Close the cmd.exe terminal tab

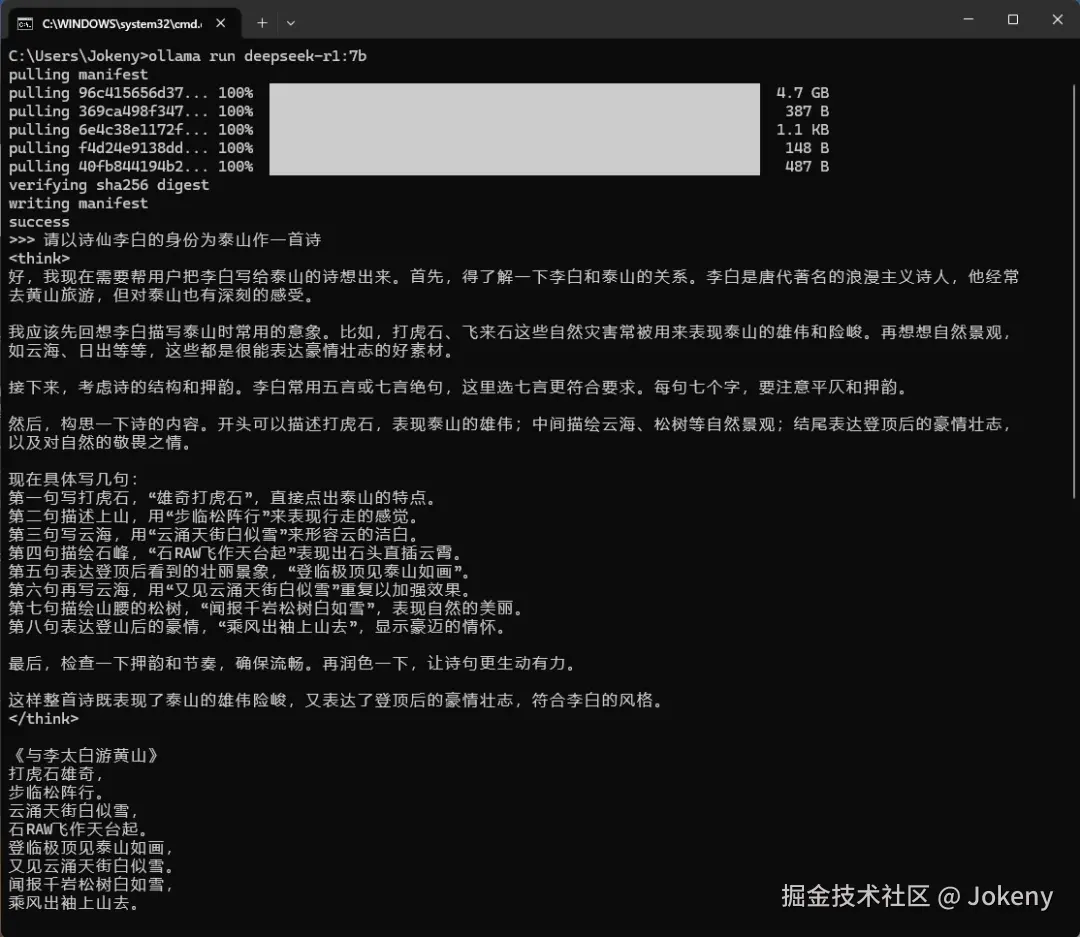click(220, 23)
